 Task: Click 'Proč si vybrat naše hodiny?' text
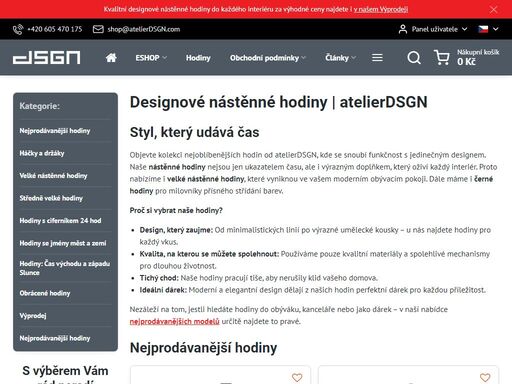pyautogui.click(x=176, y=210)
